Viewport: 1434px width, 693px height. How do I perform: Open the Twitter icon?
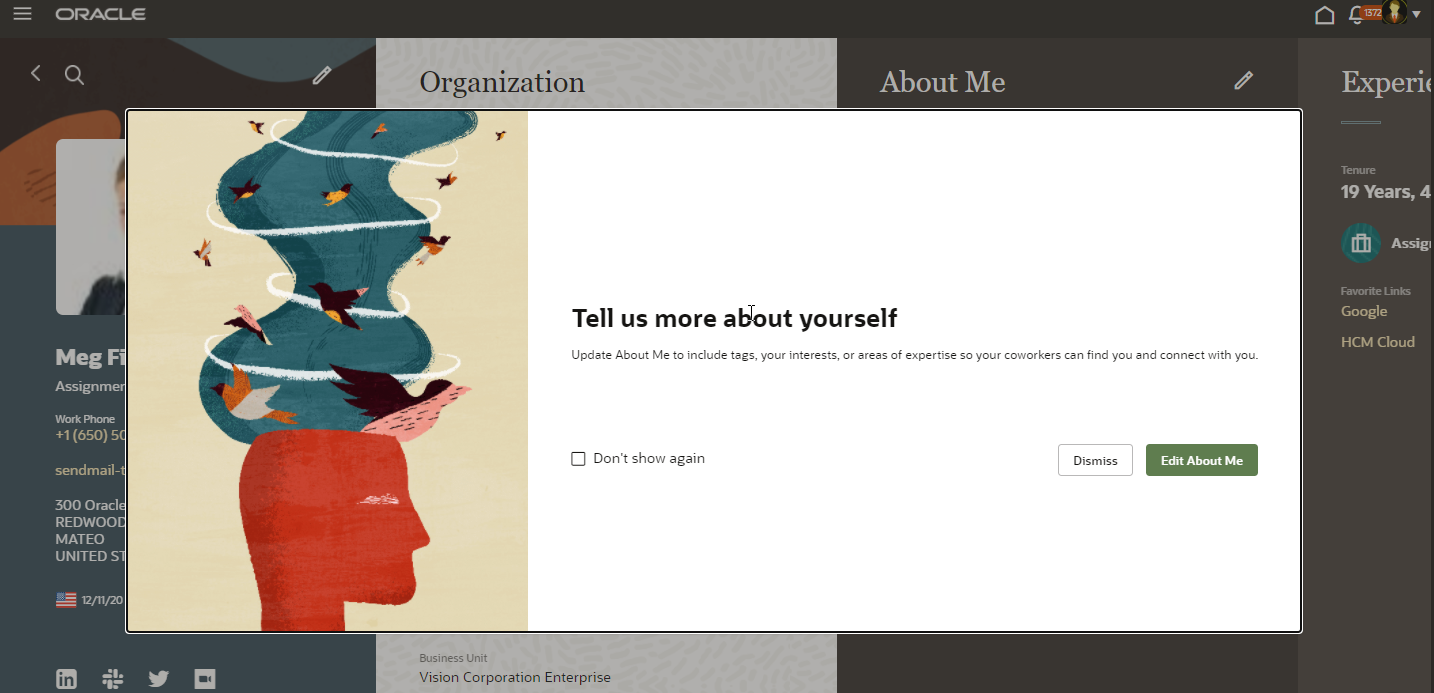(x=158, y=679)
